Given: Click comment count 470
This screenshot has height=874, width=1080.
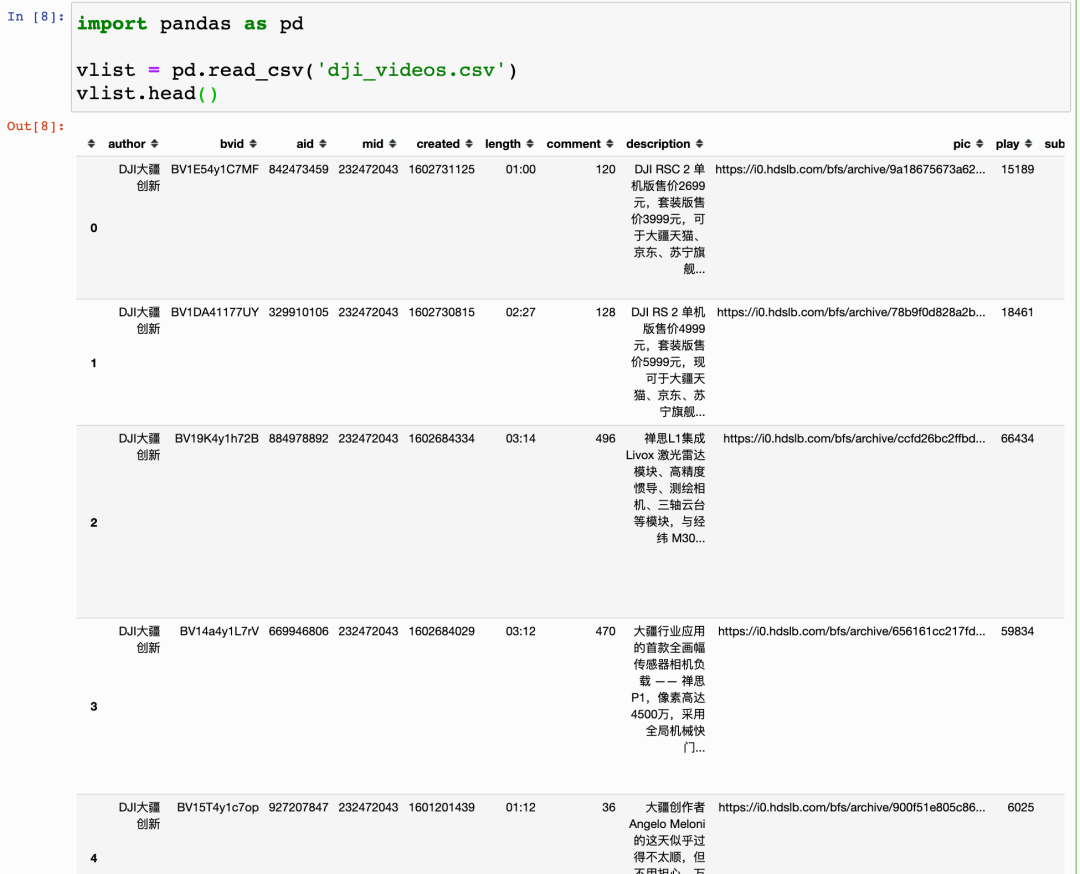Looking at the screenshot, I should tap(605, 632).
